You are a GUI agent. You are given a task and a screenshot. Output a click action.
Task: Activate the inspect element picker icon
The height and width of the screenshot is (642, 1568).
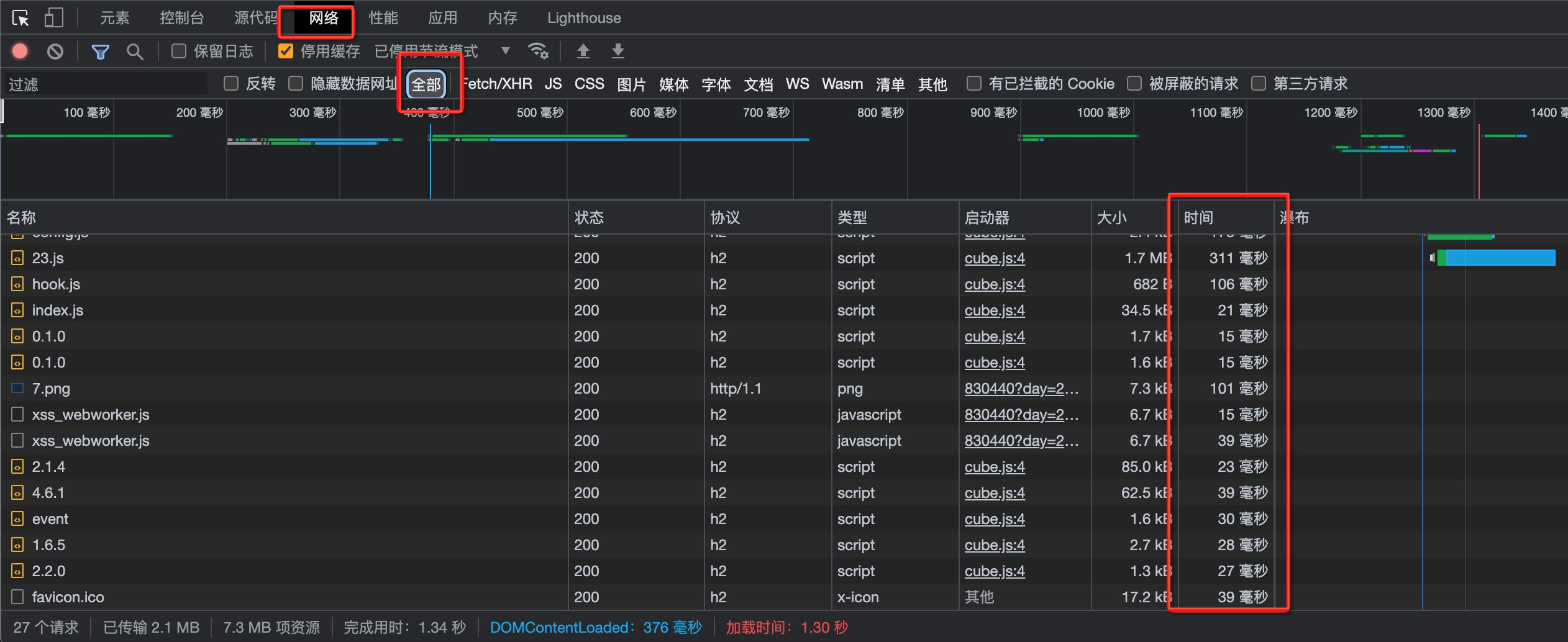click(21, 18)
